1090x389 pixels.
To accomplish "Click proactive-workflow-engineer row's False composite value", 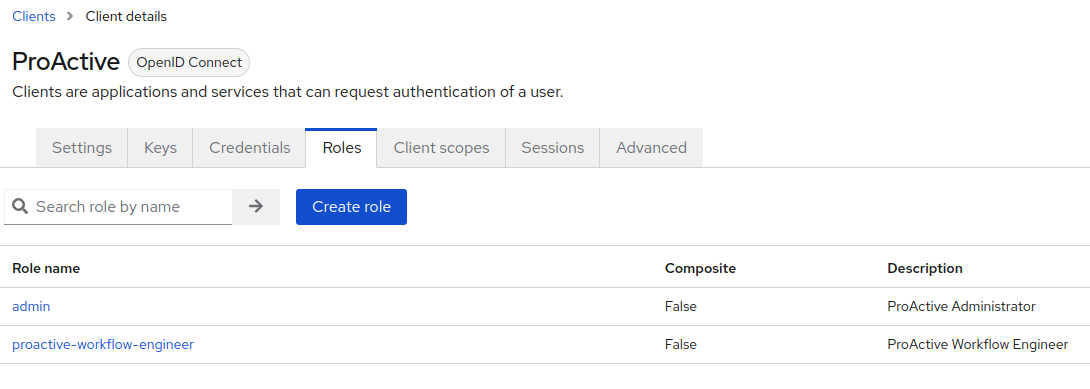I will pos(681,345).
